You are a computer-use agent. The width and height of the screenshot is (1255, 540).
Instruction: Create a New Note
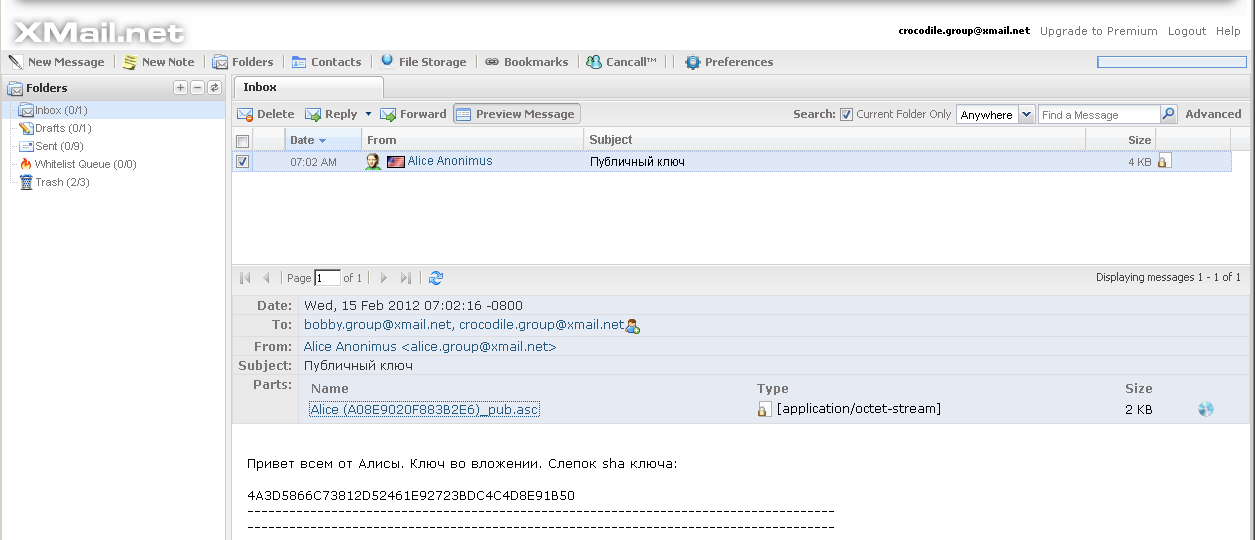(x=158, y=62)
